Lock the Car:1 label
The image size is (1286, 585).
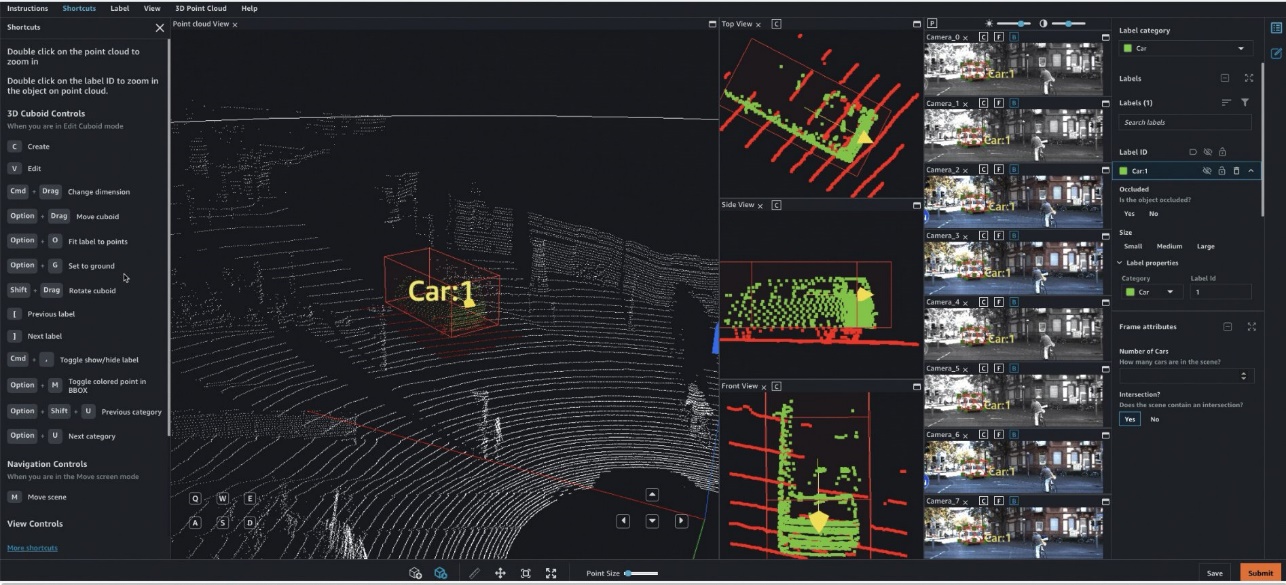click(x=1222, y=171)
